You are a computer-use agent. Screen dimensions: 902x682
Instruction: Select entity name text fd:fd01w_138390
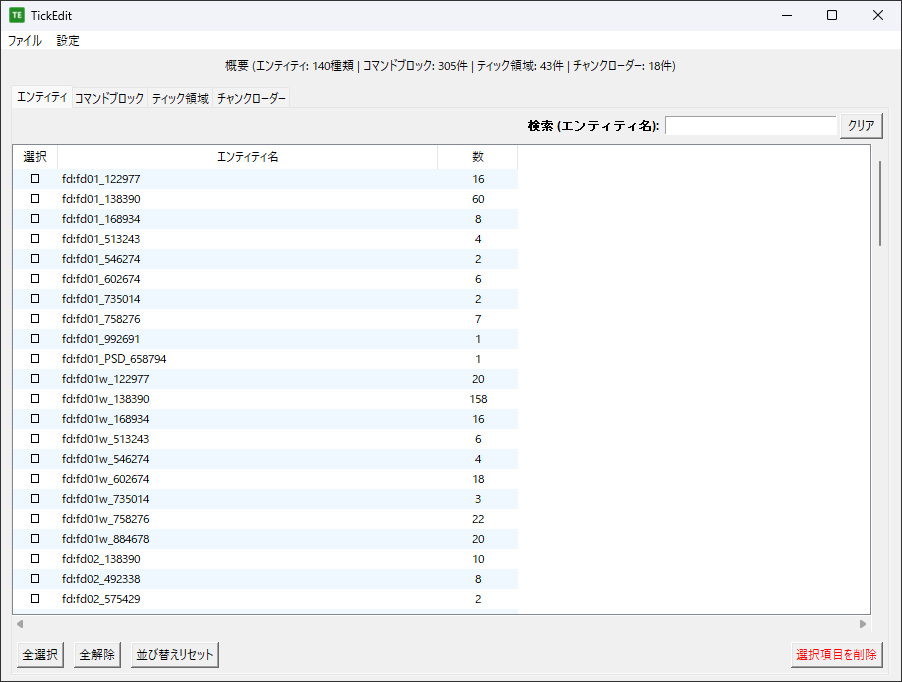[x=106, y=399]
